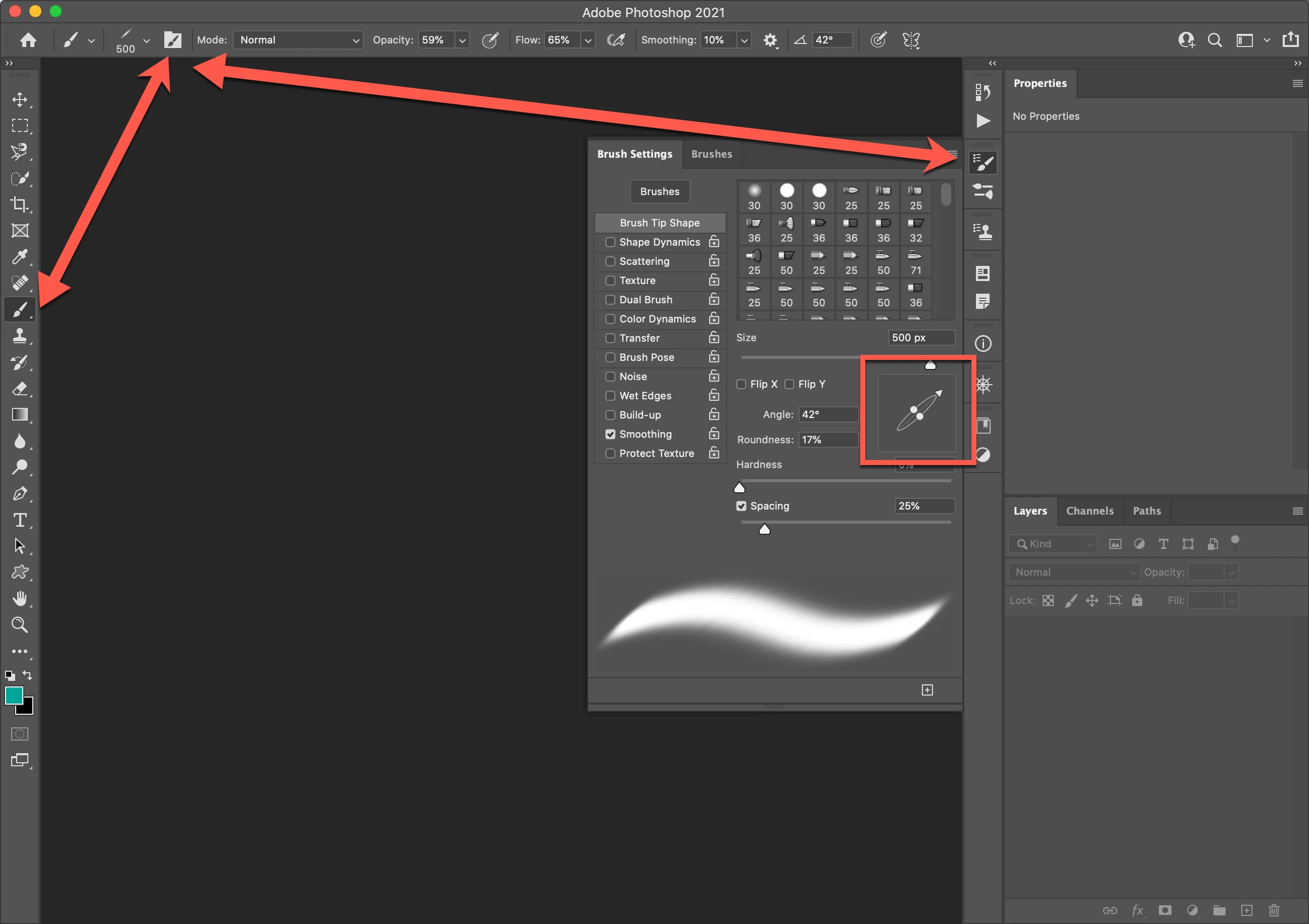Screen dimensions: 1309x924
Task: Switch to the Channels tab
Action: pyautogui.click(x=1090, y=511)
